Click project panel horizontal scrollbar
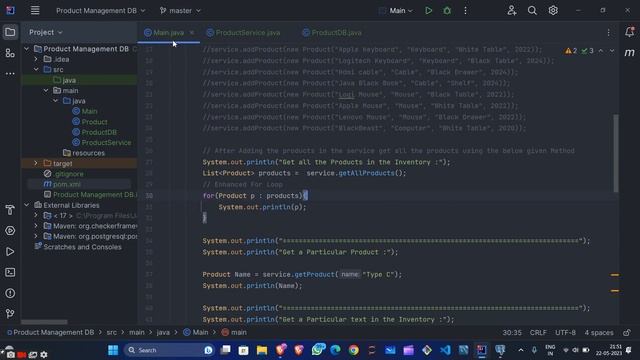 (44, 322)
